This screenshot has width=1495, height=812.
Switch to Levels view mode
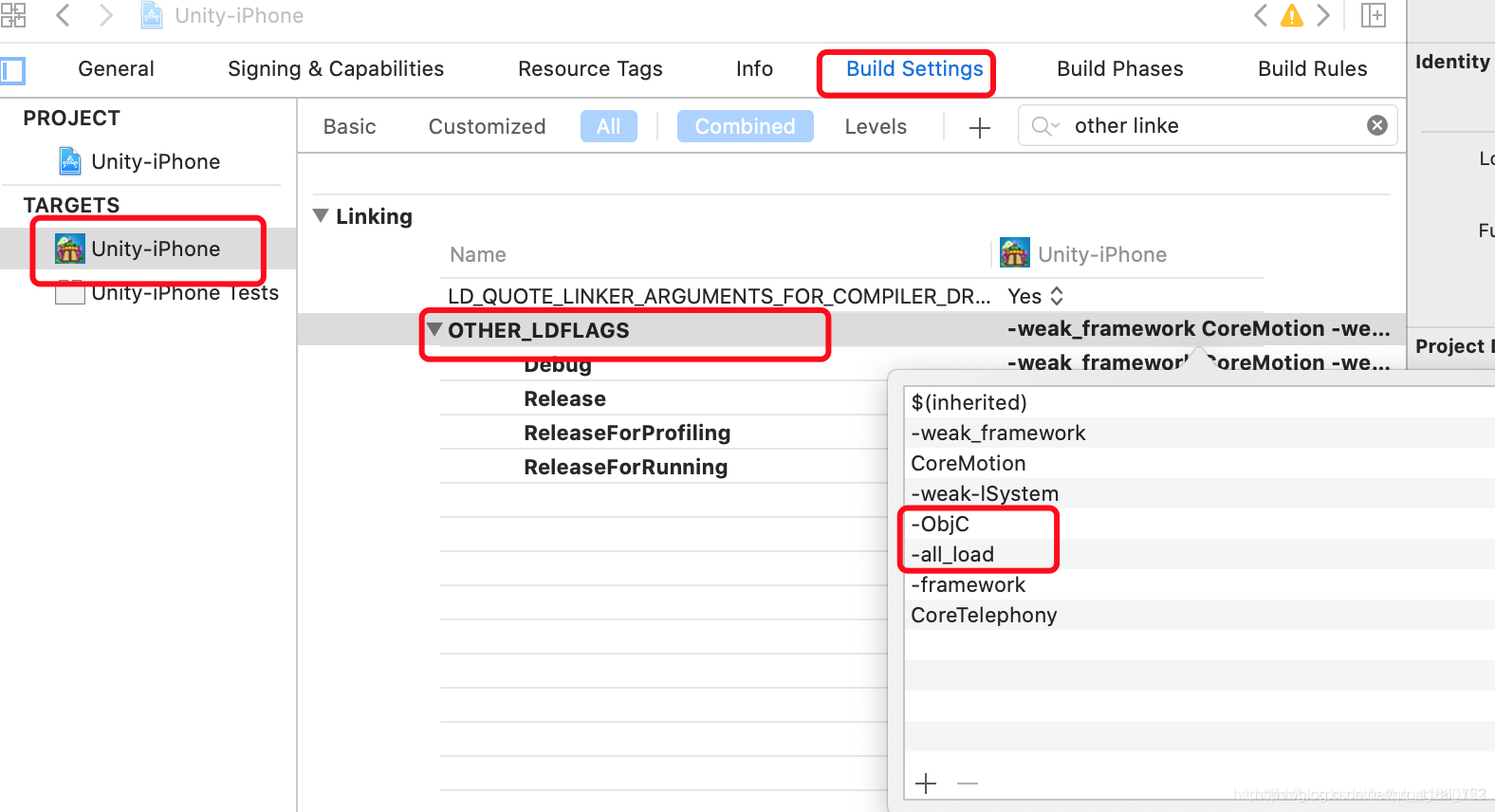click(x=876, y=127)
